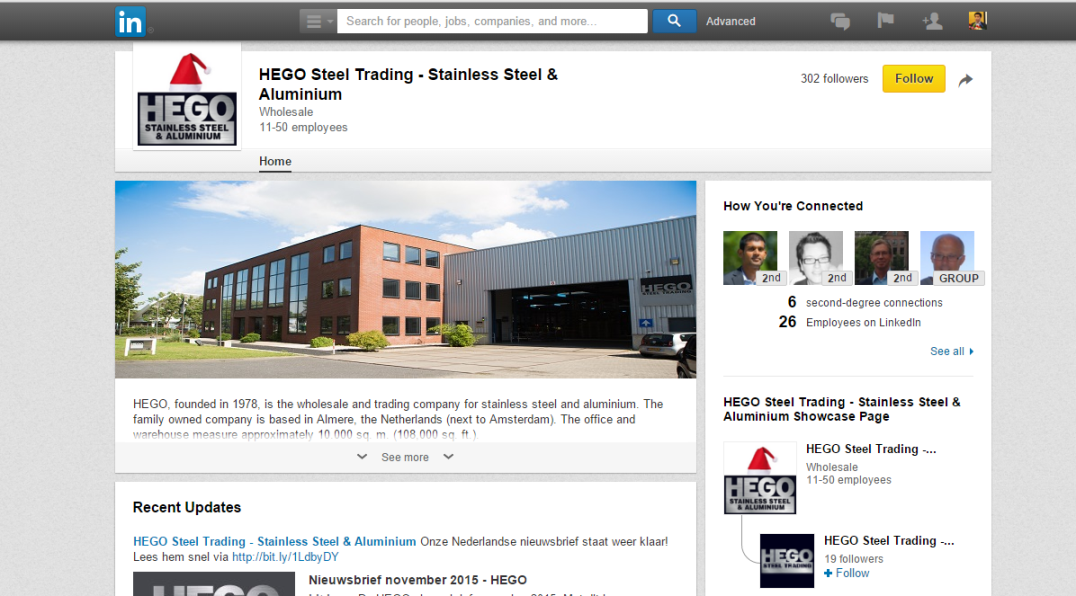The image size is (1076, 596).
Task: View 26 Employees on LinkedIn
Action: pyautogui.click(x=850, y=322)
